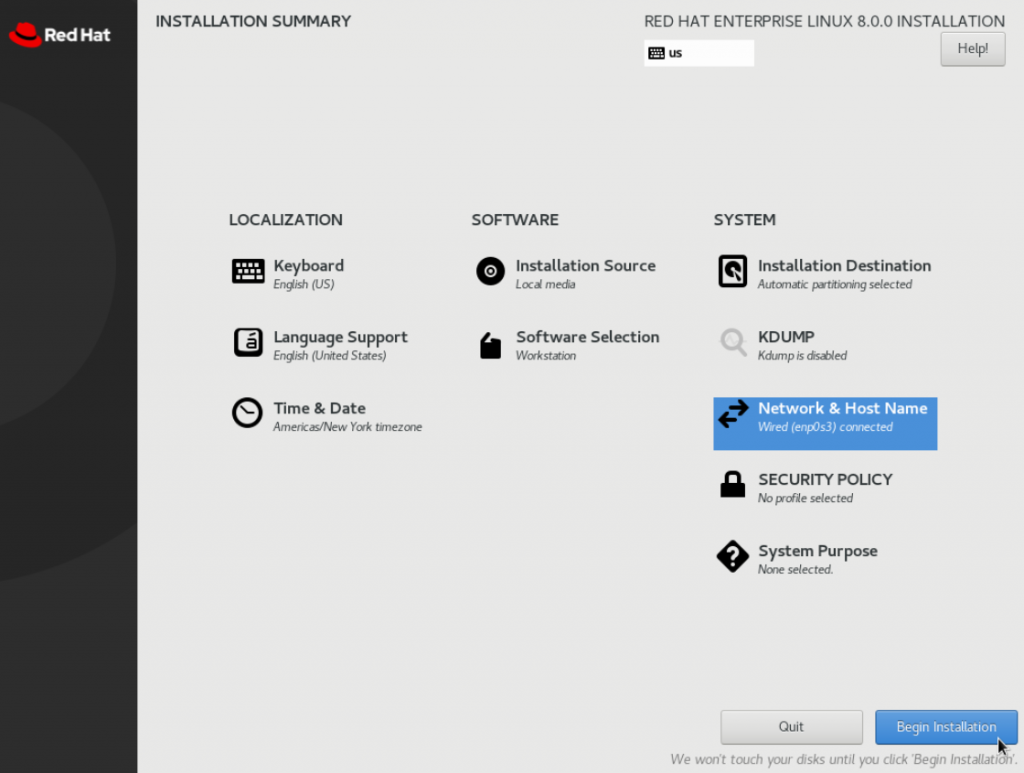
Task: Click 'None selected.' text
Action: tap(795, 569)
